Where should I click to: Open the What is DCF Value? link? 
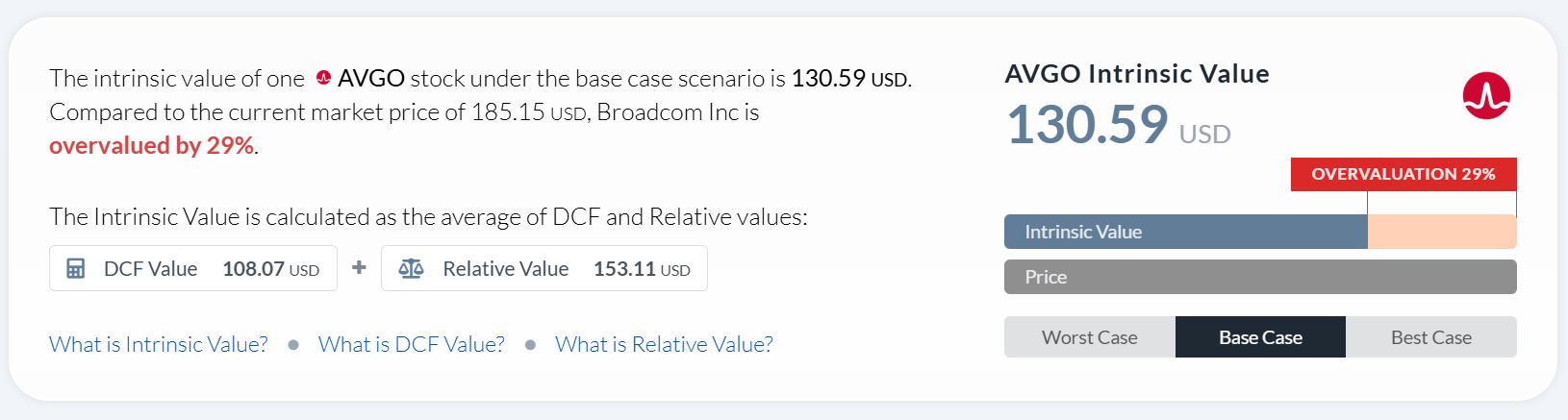412,344
